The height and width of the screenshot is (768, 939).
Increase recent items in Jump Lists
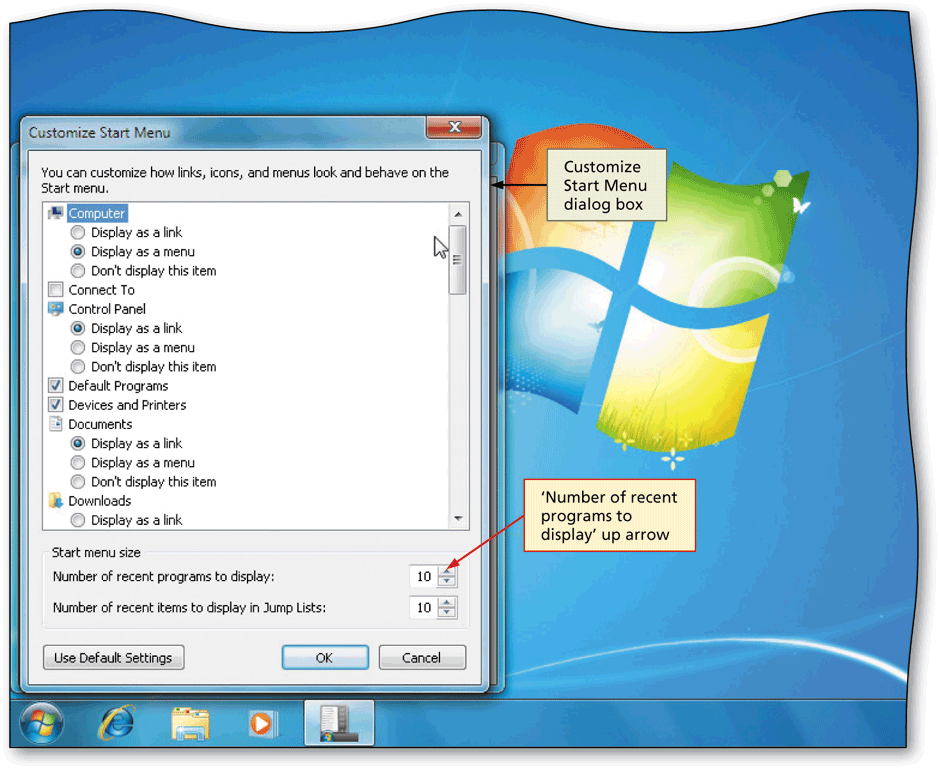click(x=447, y=603)
